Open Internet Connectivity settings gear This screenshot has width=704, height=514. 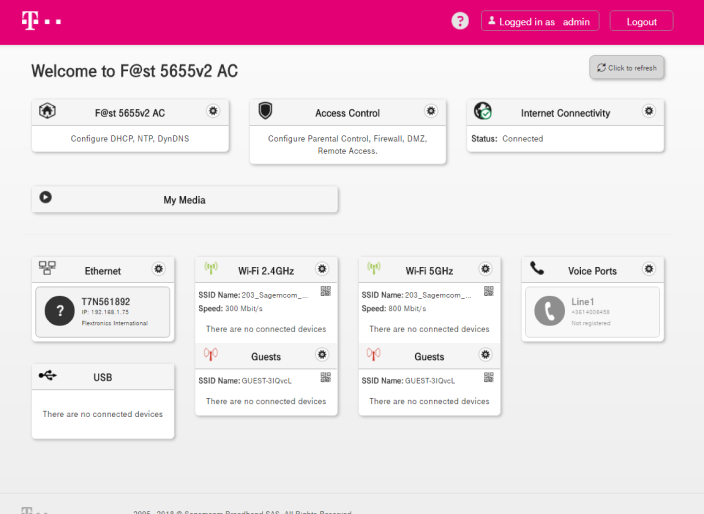click(x=649, y=111)
